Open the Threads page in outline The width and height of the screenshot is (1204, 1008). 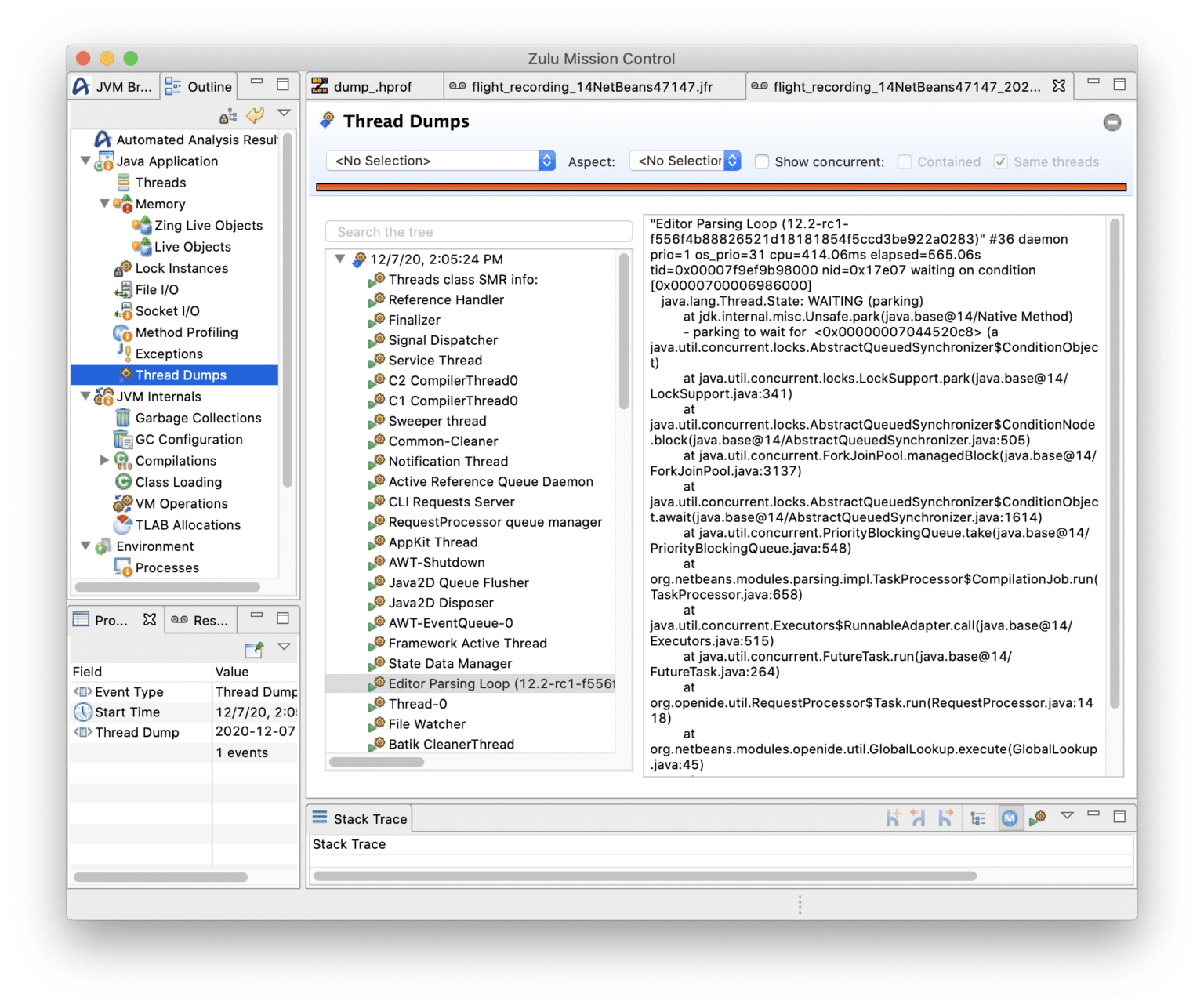click(x=160, y=183)
